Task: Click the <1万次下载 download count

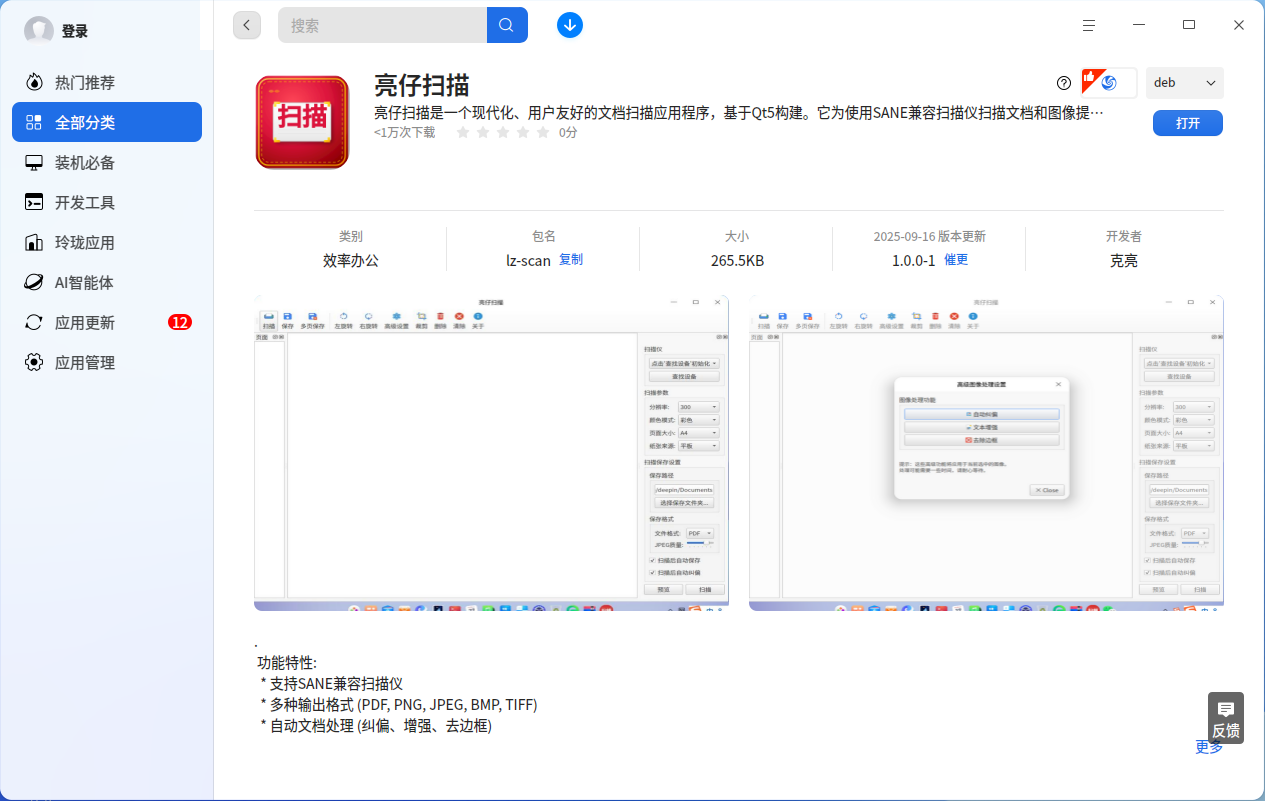Action: click(x=405, y=132)
